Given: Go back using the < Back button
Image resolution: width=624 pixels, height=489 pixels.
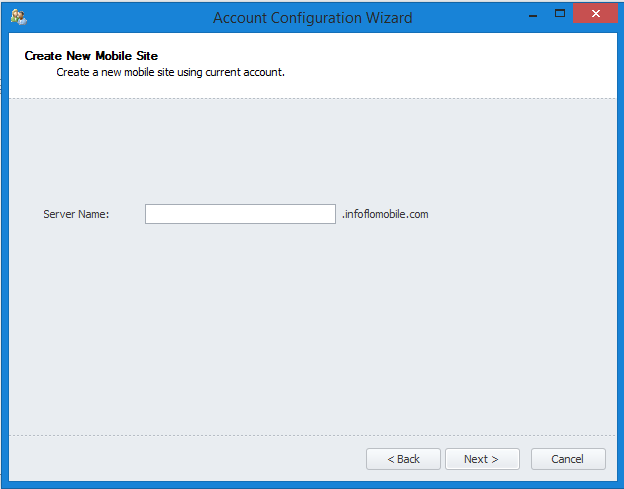Looking at the screenshot, I should [x=403, y=459].
